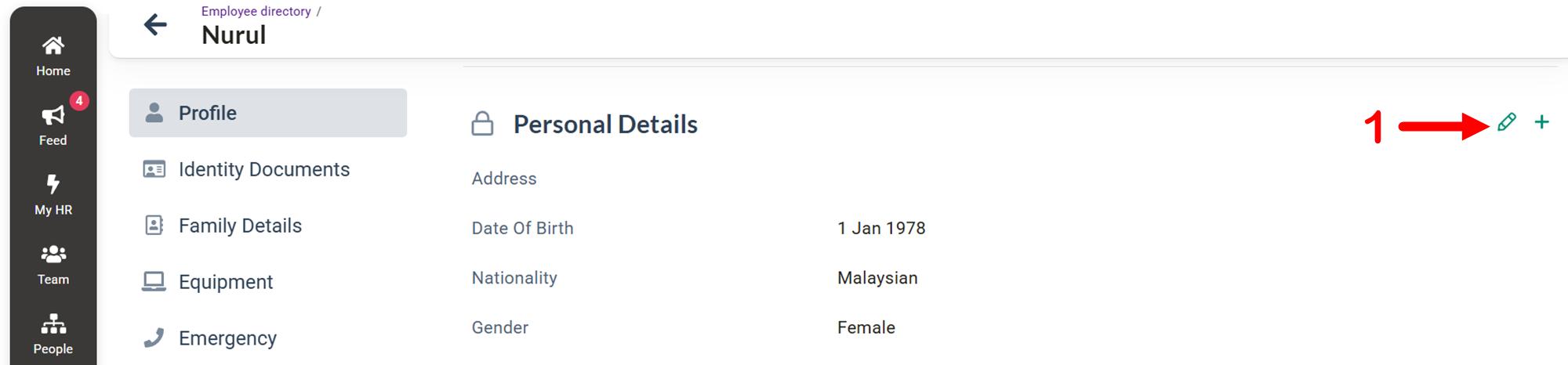Viewport: 1568px width, 365px height.
Task: Click the back arrow icon
Action: click(155, 24)
